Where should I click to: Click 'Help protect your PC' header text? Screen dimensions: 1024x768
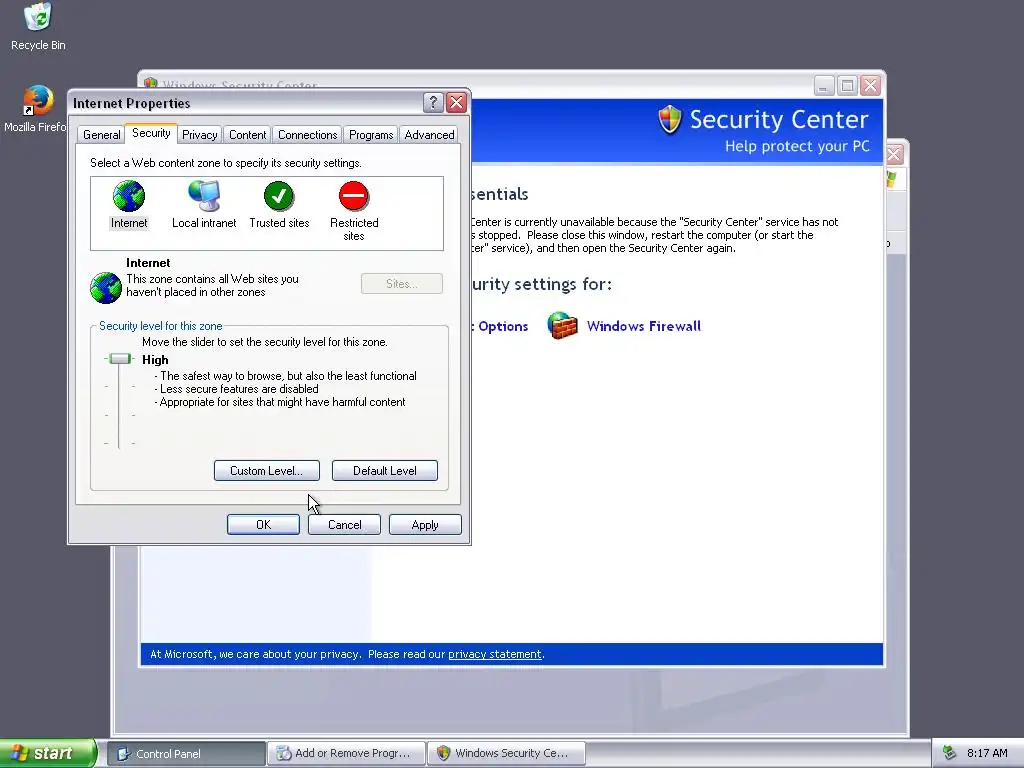pos(797,146)
